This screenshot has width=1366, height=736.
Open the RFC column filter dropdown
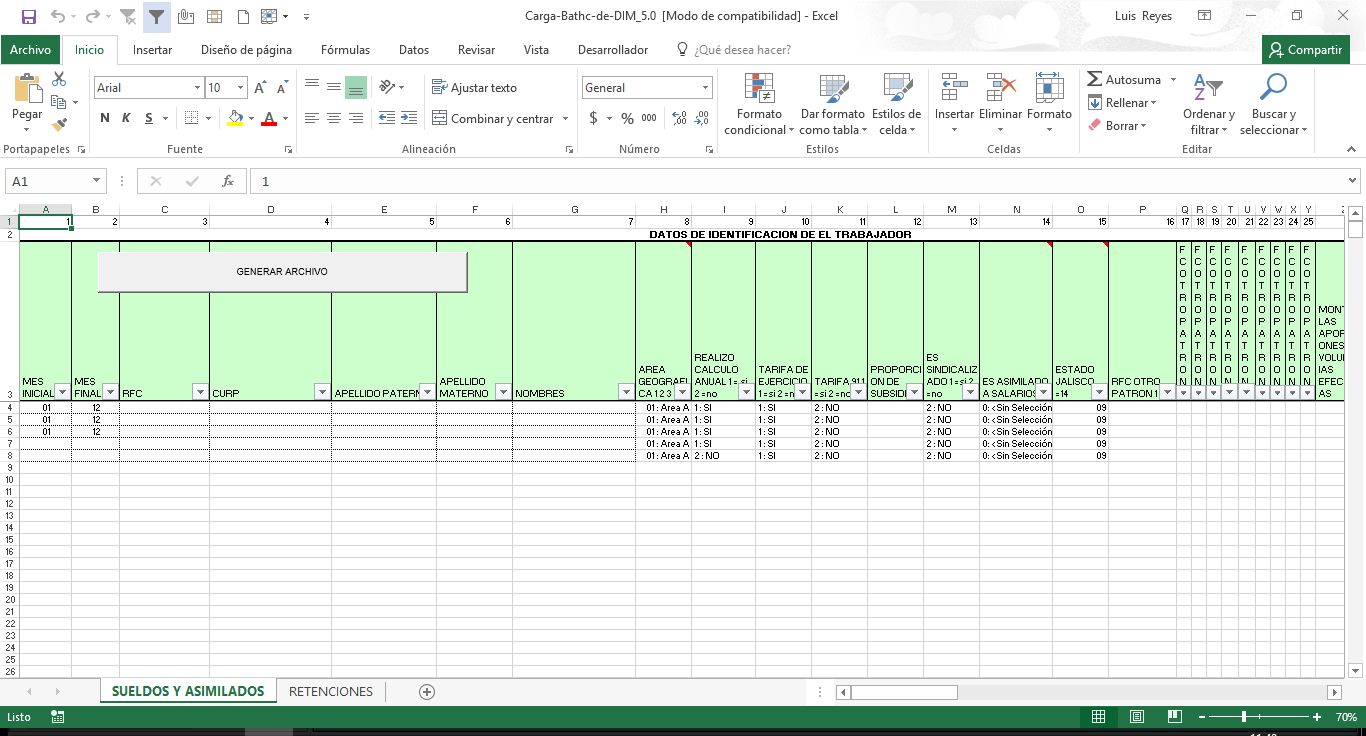pos(200,392)
